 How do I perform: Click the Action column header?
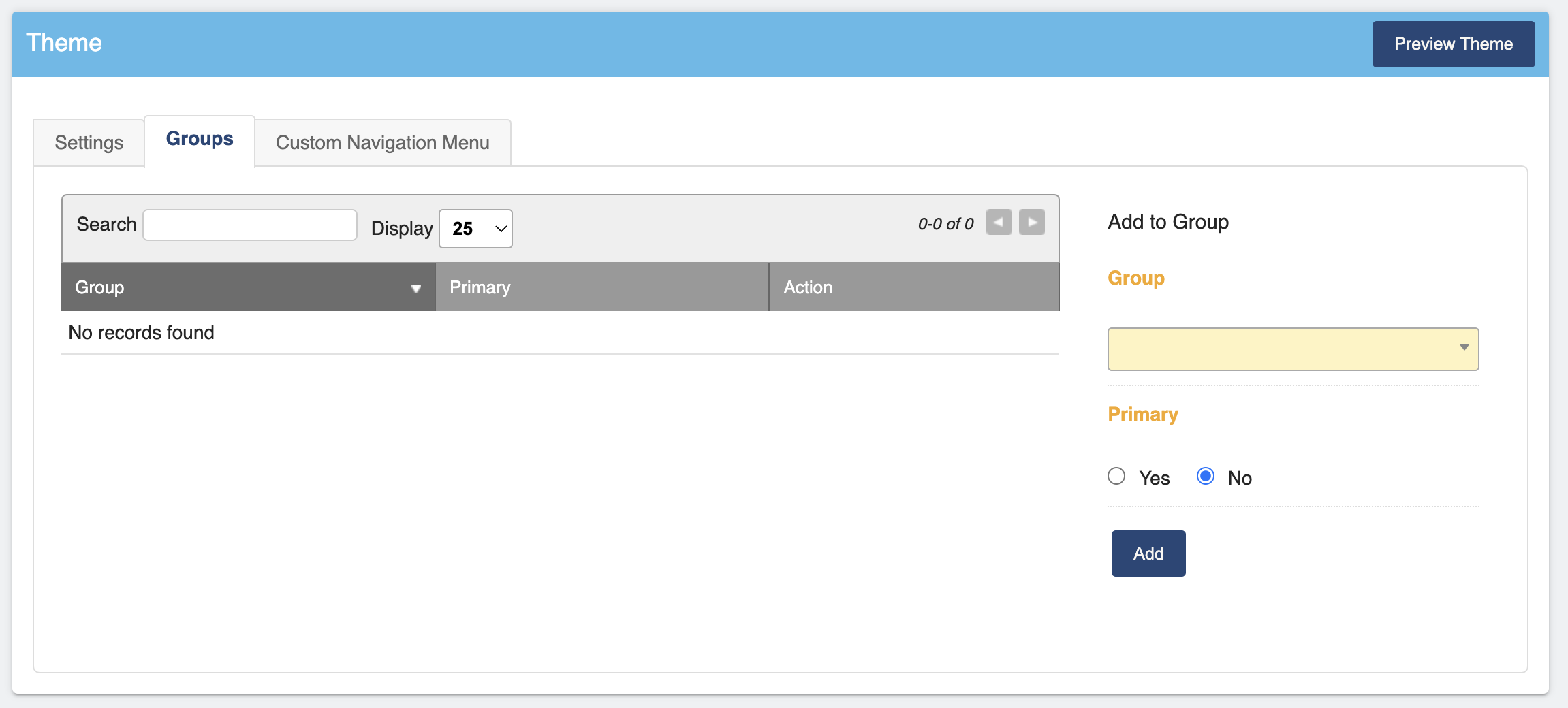tap(914, 287)
